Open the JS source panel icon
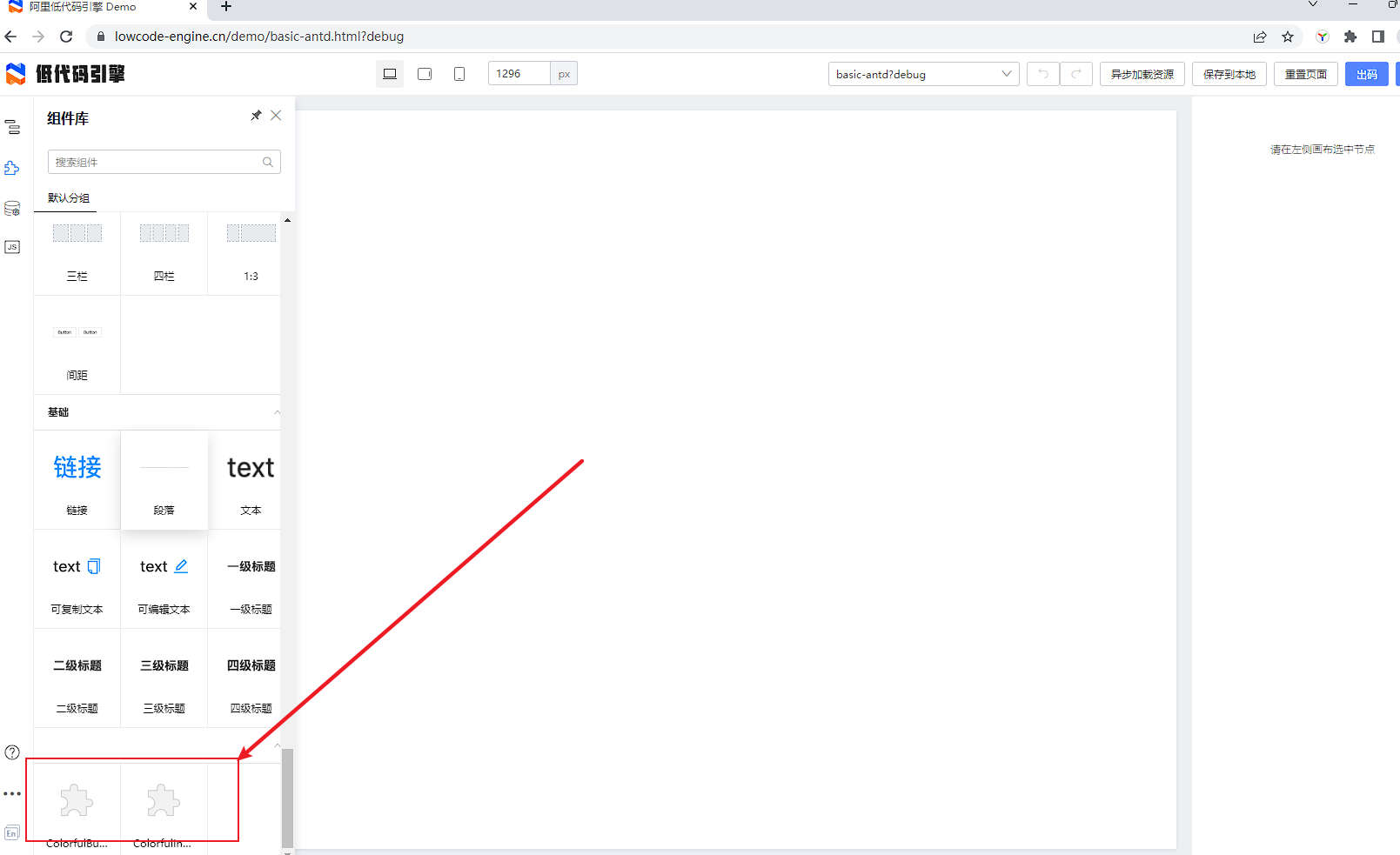Image resolution: width=1400 pixels, height=855 pixels. click(x=12, y=247)
